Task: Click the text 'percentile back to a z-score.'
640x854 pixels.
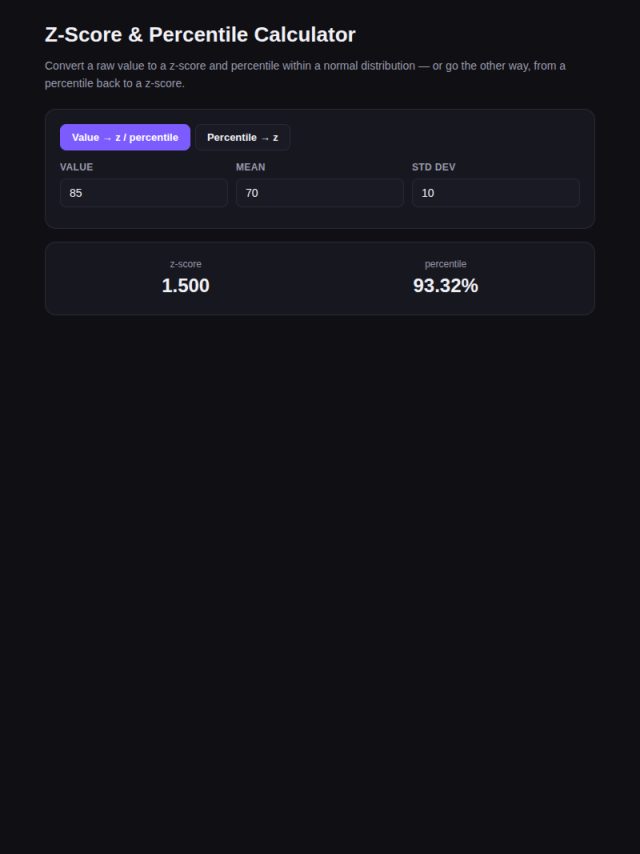Action: pos(114,83)
